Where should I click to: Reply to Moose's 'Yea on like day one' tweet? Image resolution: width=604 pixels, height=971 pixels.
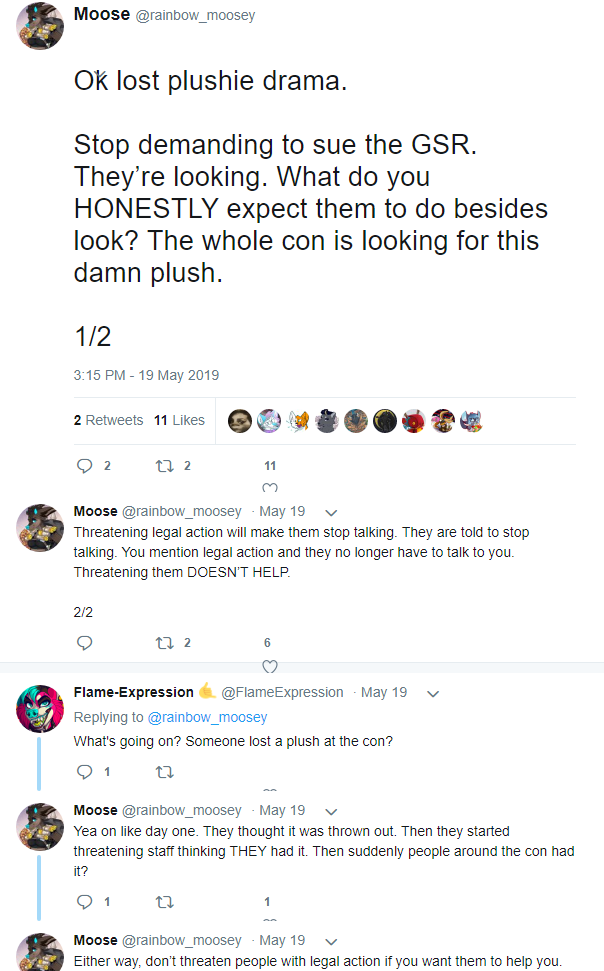click(x=85, y=901)
